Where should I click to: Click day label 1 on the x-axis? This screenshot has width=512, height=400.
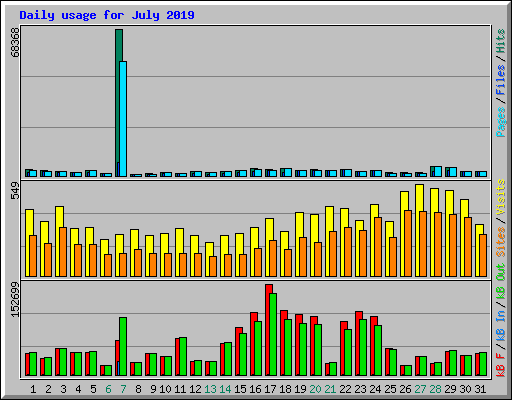[x=33, y=389]
